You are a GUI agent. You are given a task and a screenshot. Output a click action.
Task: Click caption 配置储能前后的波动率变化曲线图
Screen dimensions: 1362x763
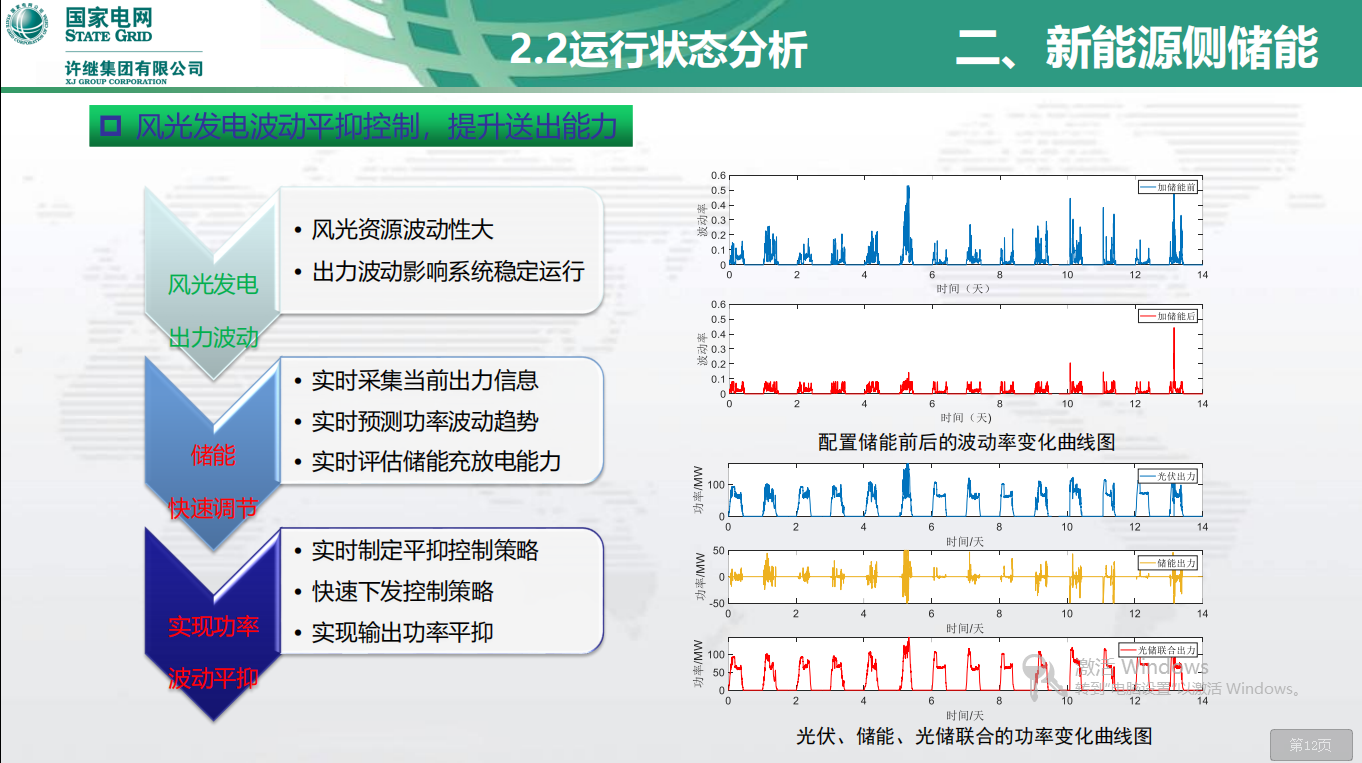[966, 441]
